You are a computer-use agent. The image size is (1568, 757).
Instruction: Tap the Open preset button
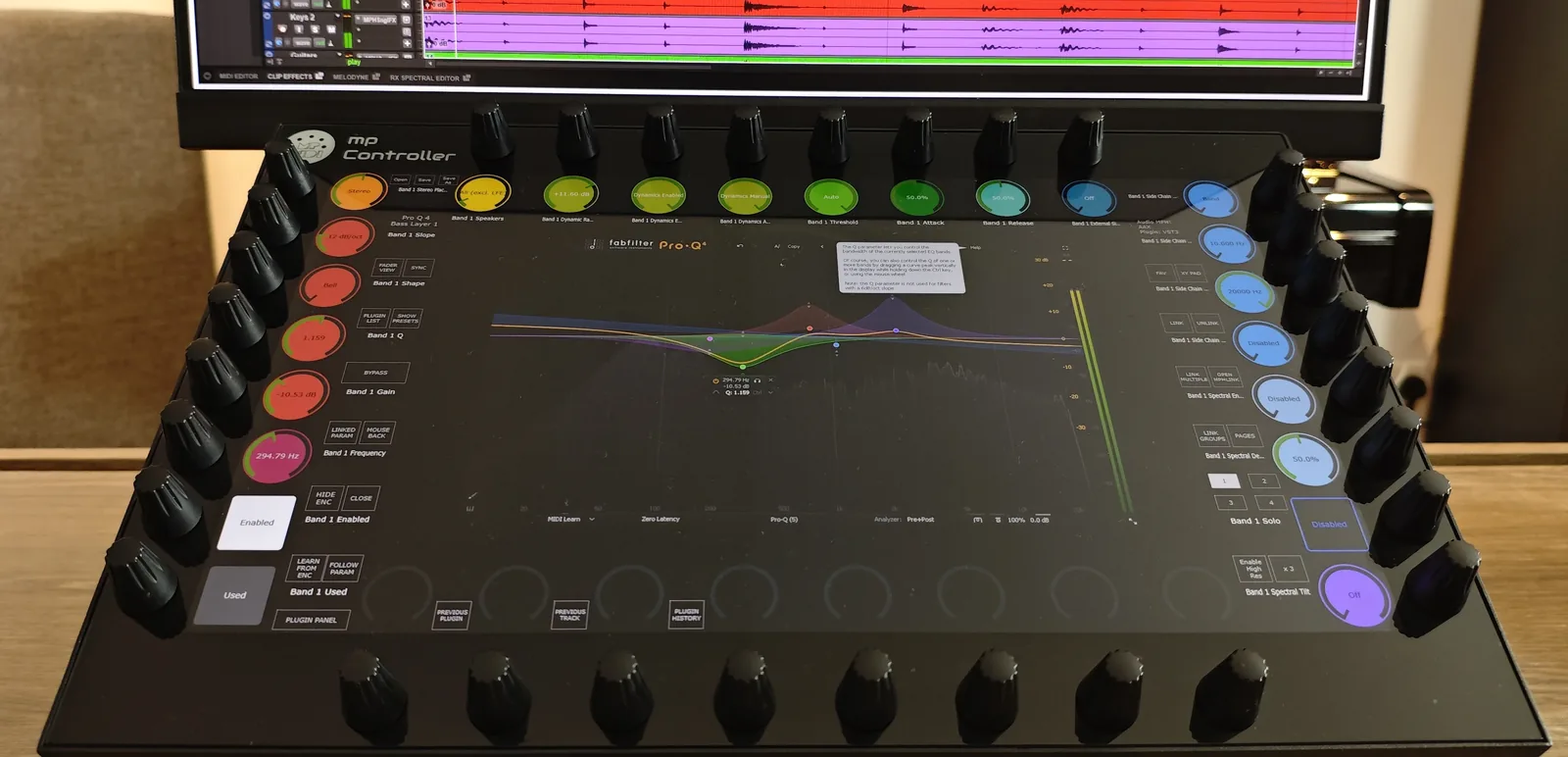tap(401, 179)
